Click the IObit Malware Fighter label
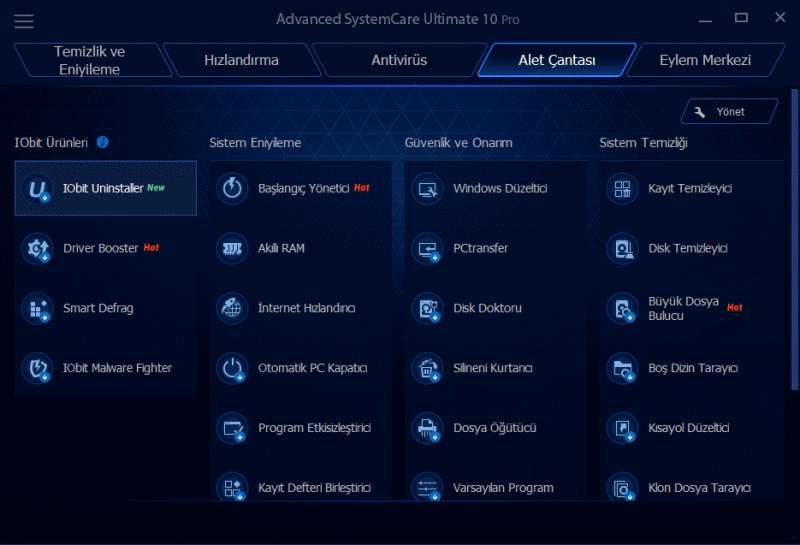This screenshot has width=800, height=545. point(117,368)
